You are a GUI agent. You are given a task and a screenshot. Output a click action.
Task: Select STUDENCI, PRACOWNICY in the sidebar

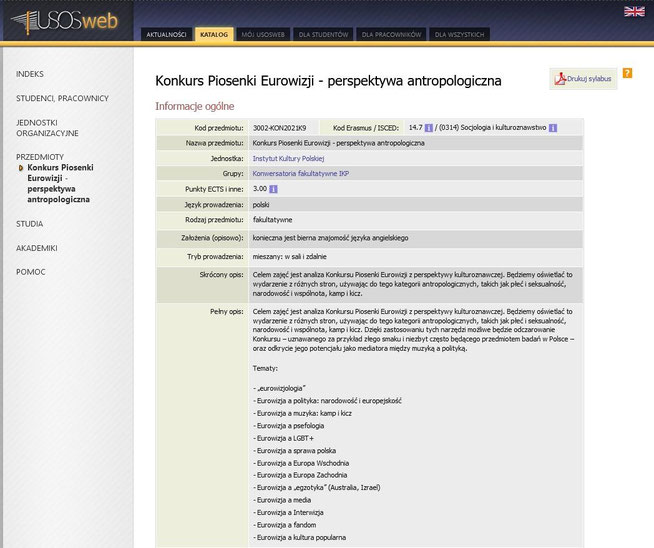click(62, 98)
